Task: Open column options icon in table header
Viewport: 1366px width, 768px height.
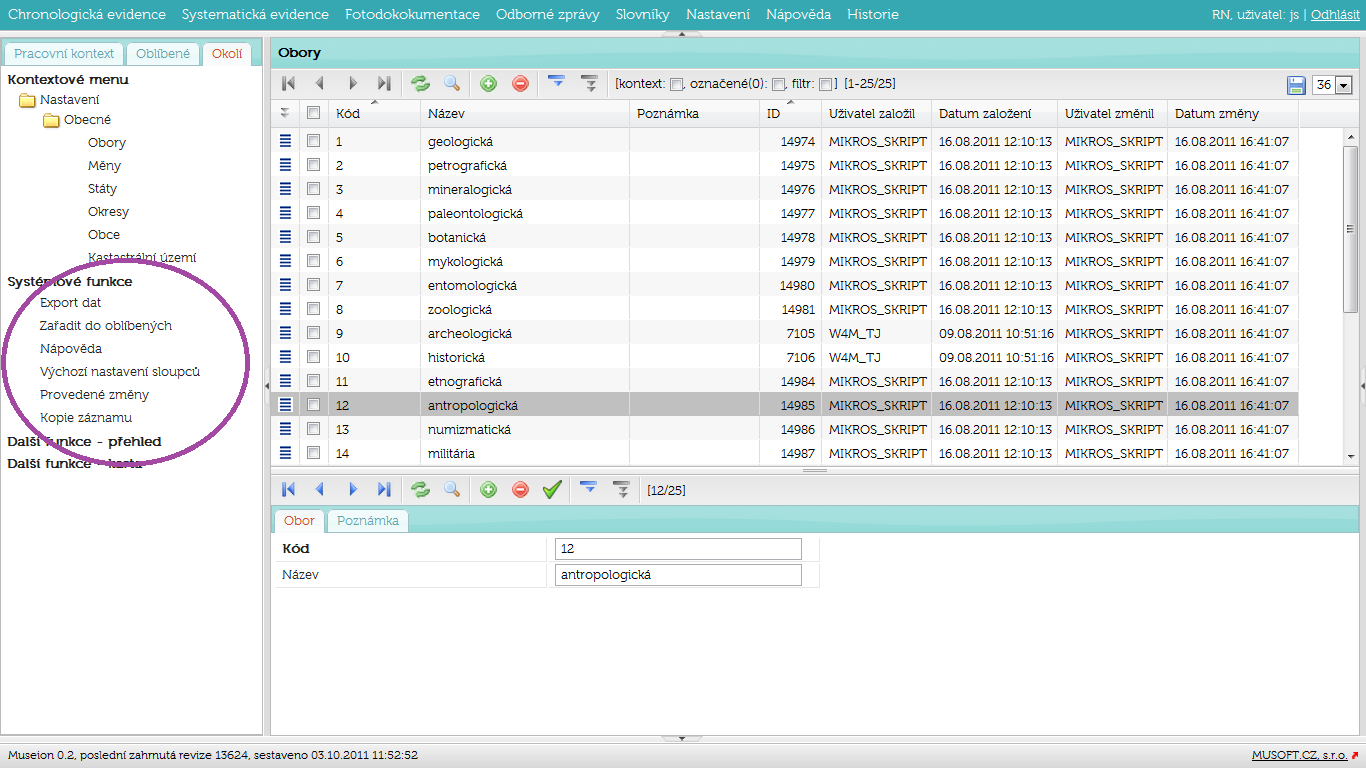Action: (285, 113)
